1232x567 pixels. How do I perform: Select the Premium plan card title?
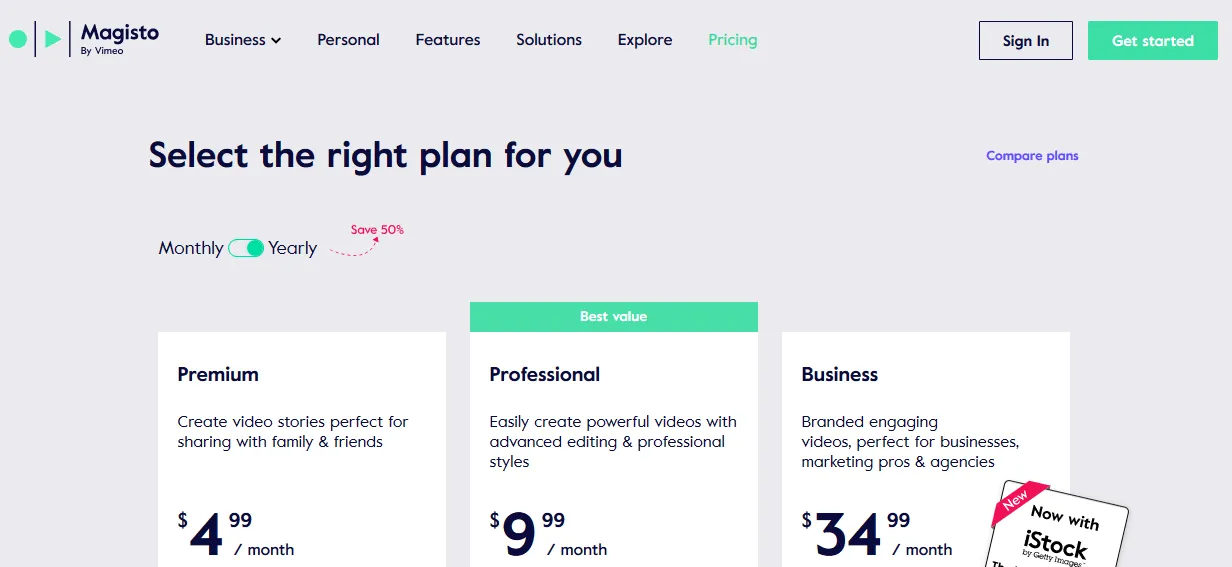click(x=218, y=375)
